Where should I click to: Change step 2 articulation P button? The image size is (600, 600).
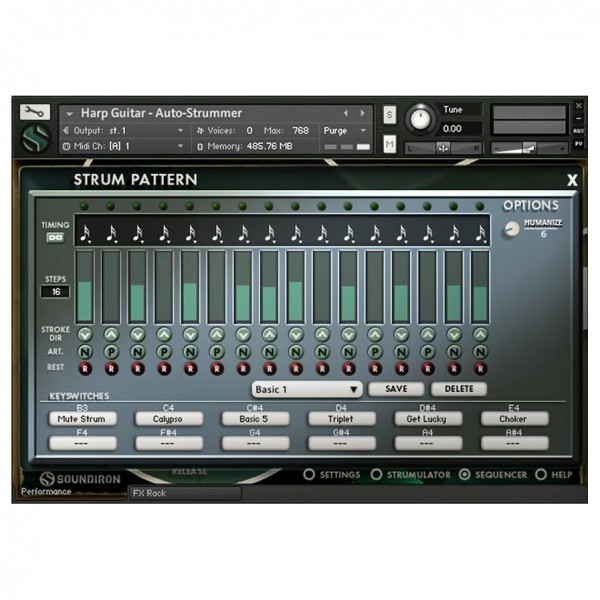[x=111, y=352]
